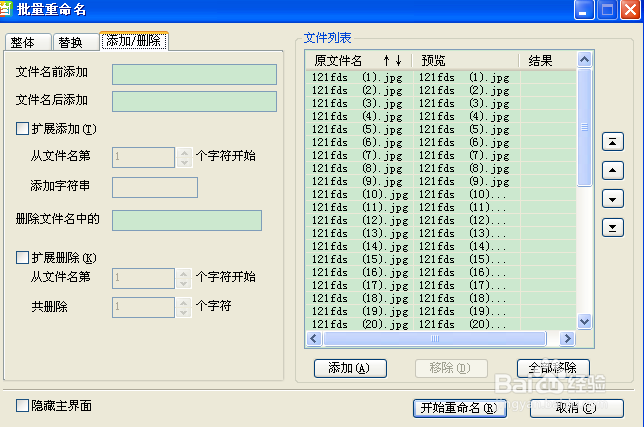
Task: Click the vertical scrollbar thumb
Action: click(x=584, y=127)
